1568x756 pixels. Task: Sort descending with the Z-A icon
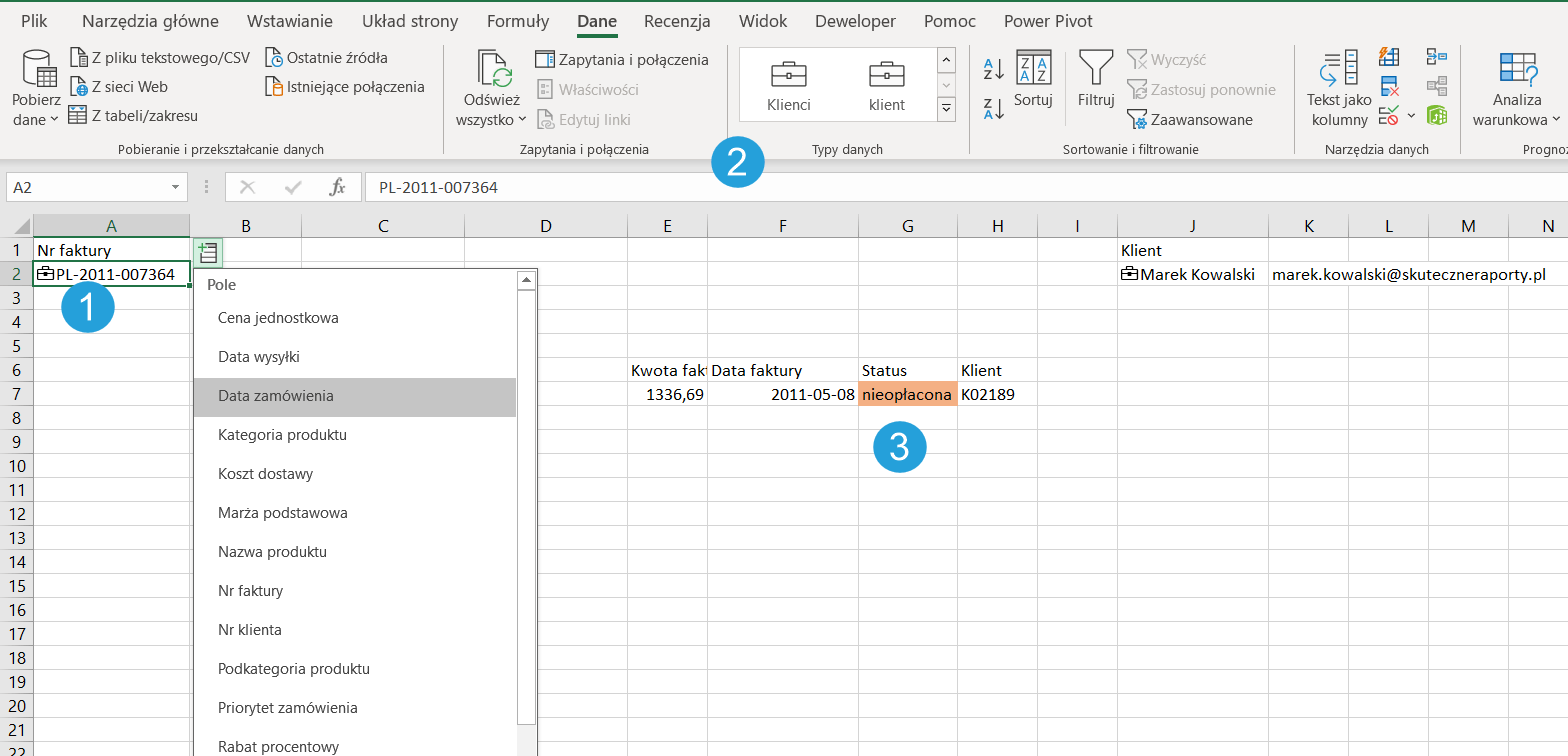click(x=993, y=108)
